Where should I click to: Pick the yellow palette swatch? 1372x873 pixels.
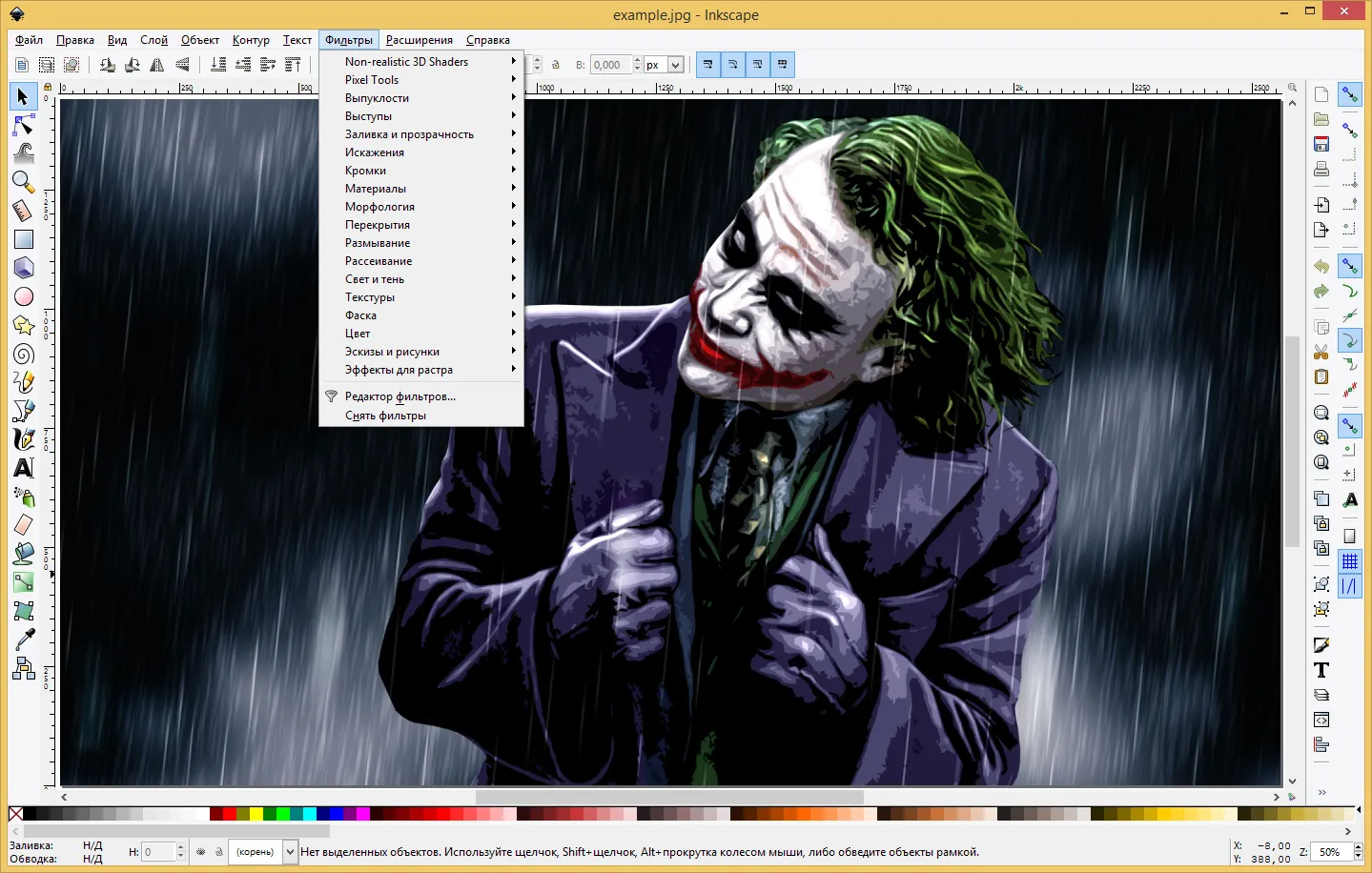point(256,814)
